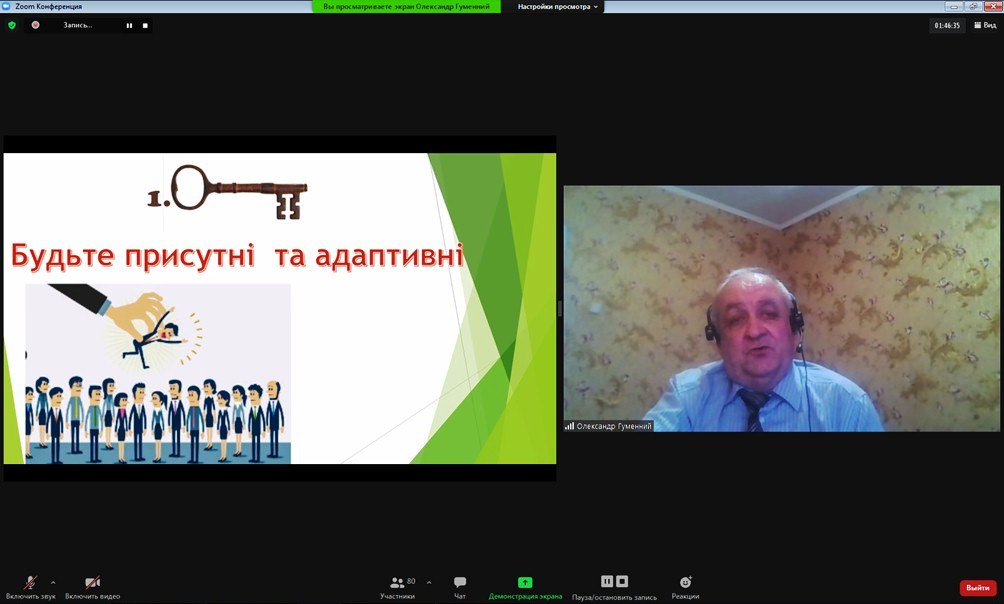
Task: Pause recording in the bottom toolbar
Action: click(x=606, y=581)
